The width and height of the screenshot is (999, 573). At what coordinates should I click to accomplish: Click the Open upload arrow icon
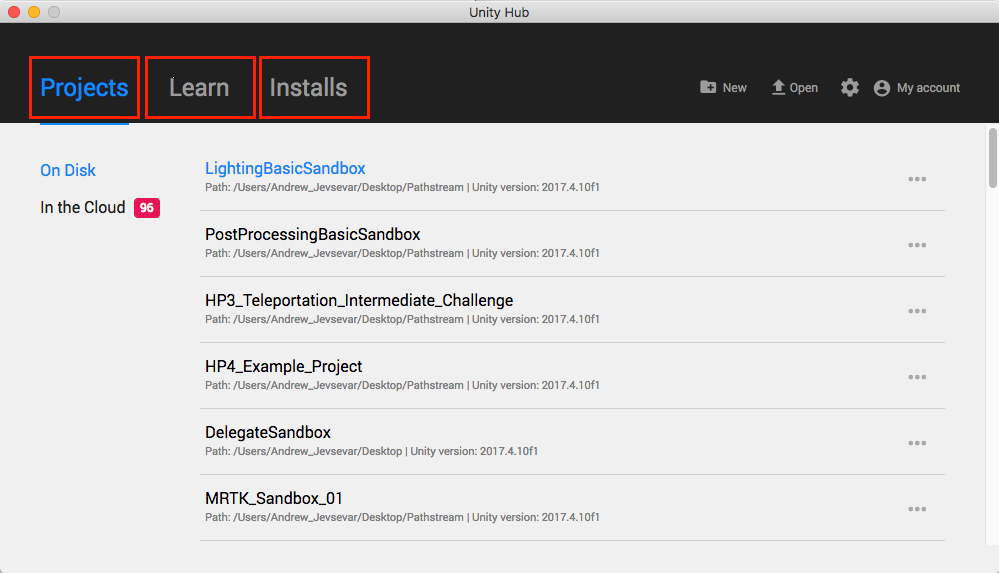pyautogui.click(x=778, y=87)
